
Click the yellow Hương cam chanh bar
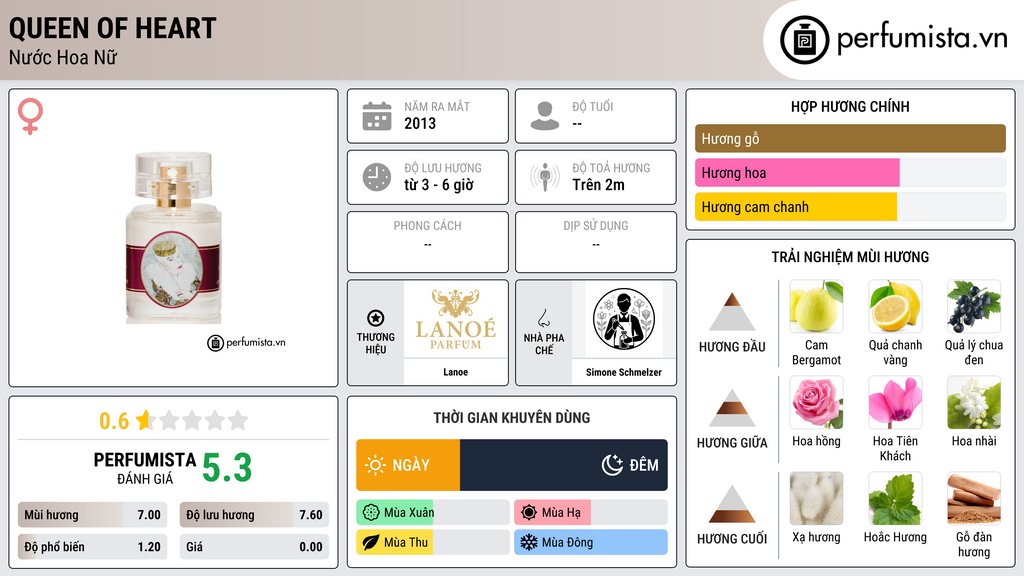(x=796, y=206)
